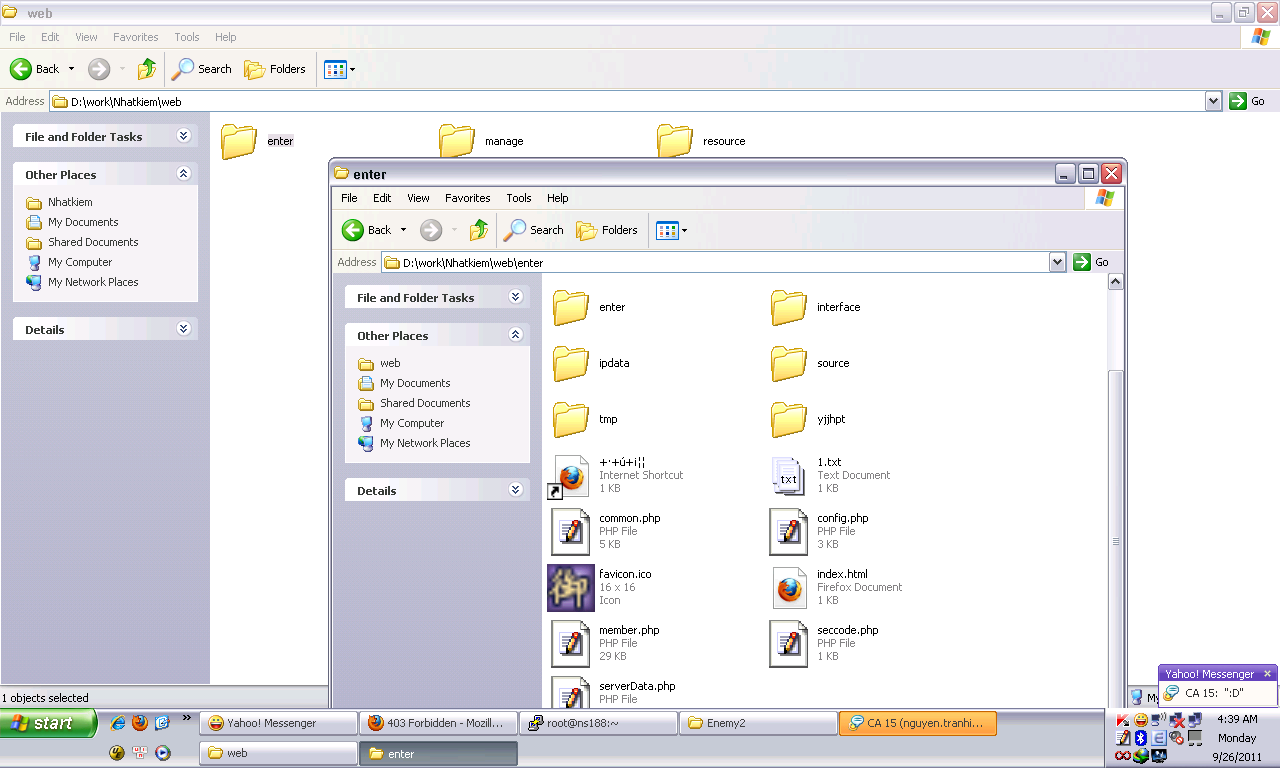1280x768 pixels.
Task: Select the resource folder in web window
Action: tap(675, 141)
